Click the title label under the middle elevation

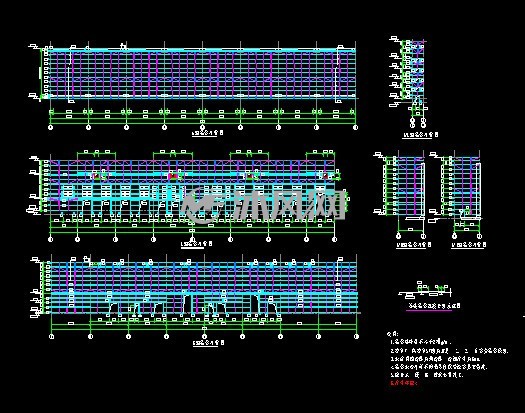point(196,244)
